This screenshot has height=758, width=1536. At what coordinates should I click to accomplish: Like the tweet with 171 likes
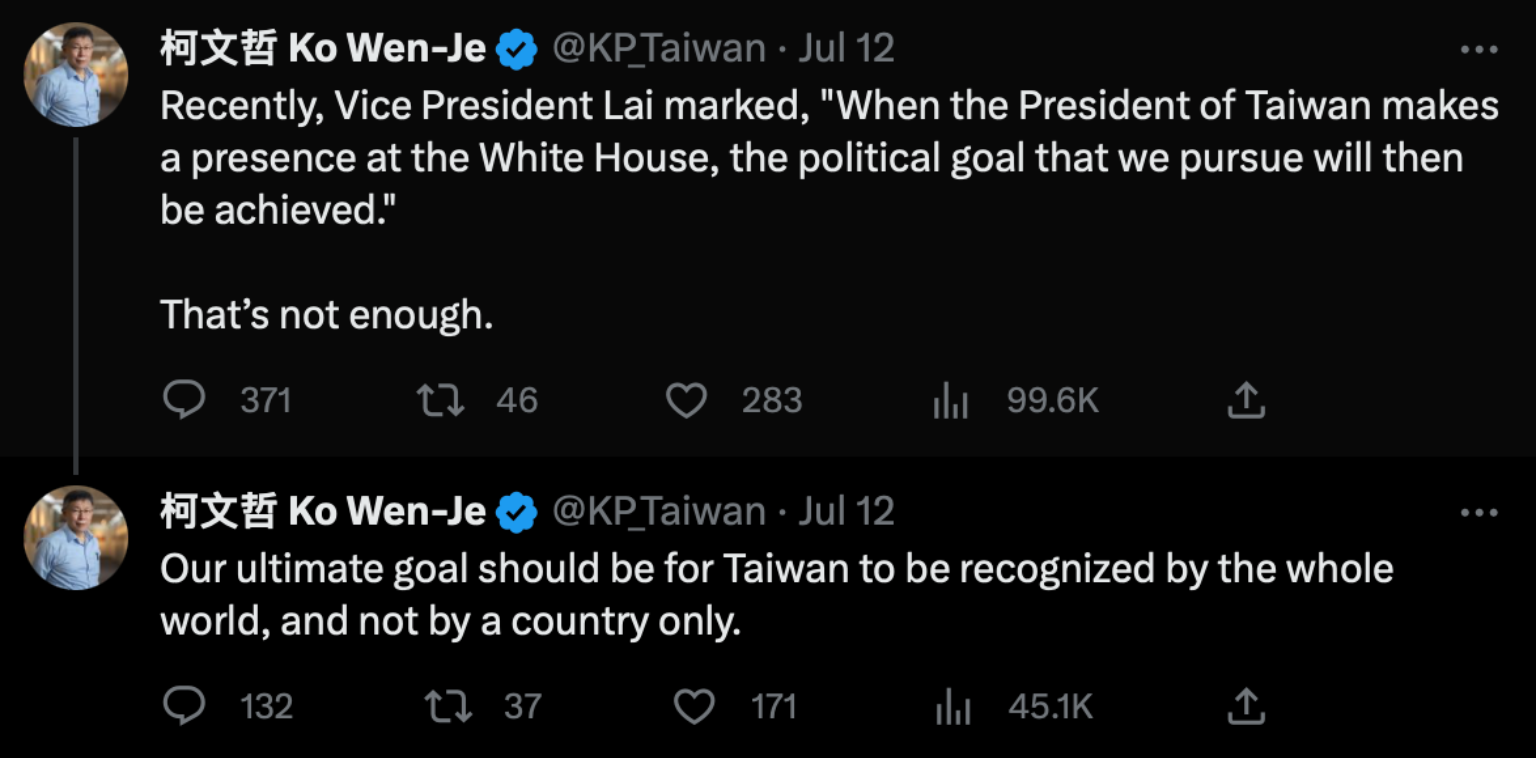coord(695,707)
